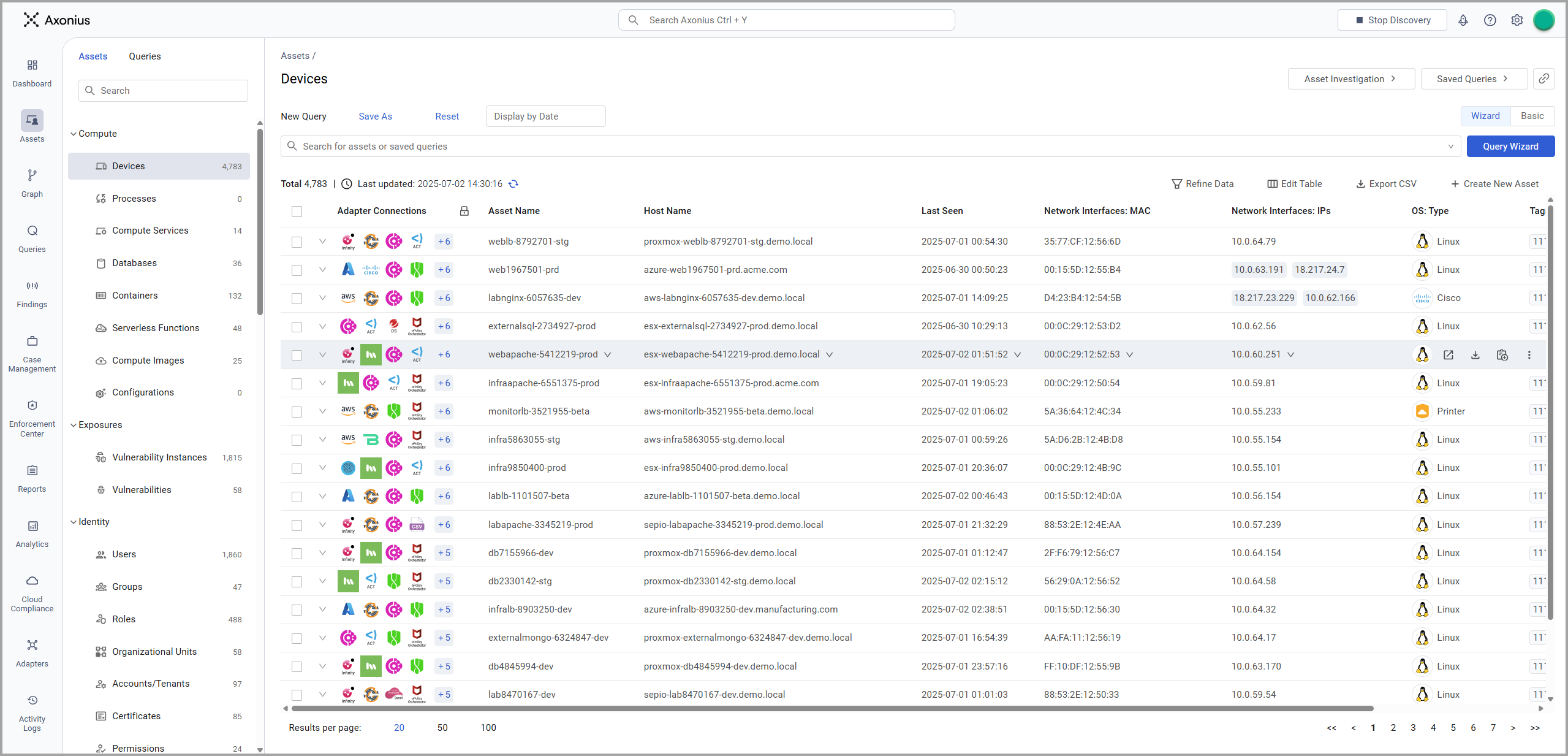Image resolution: width=1568 pixels, height=756 pixels.
Task: Switch to Basic query mode
Action: (1531, 116)
